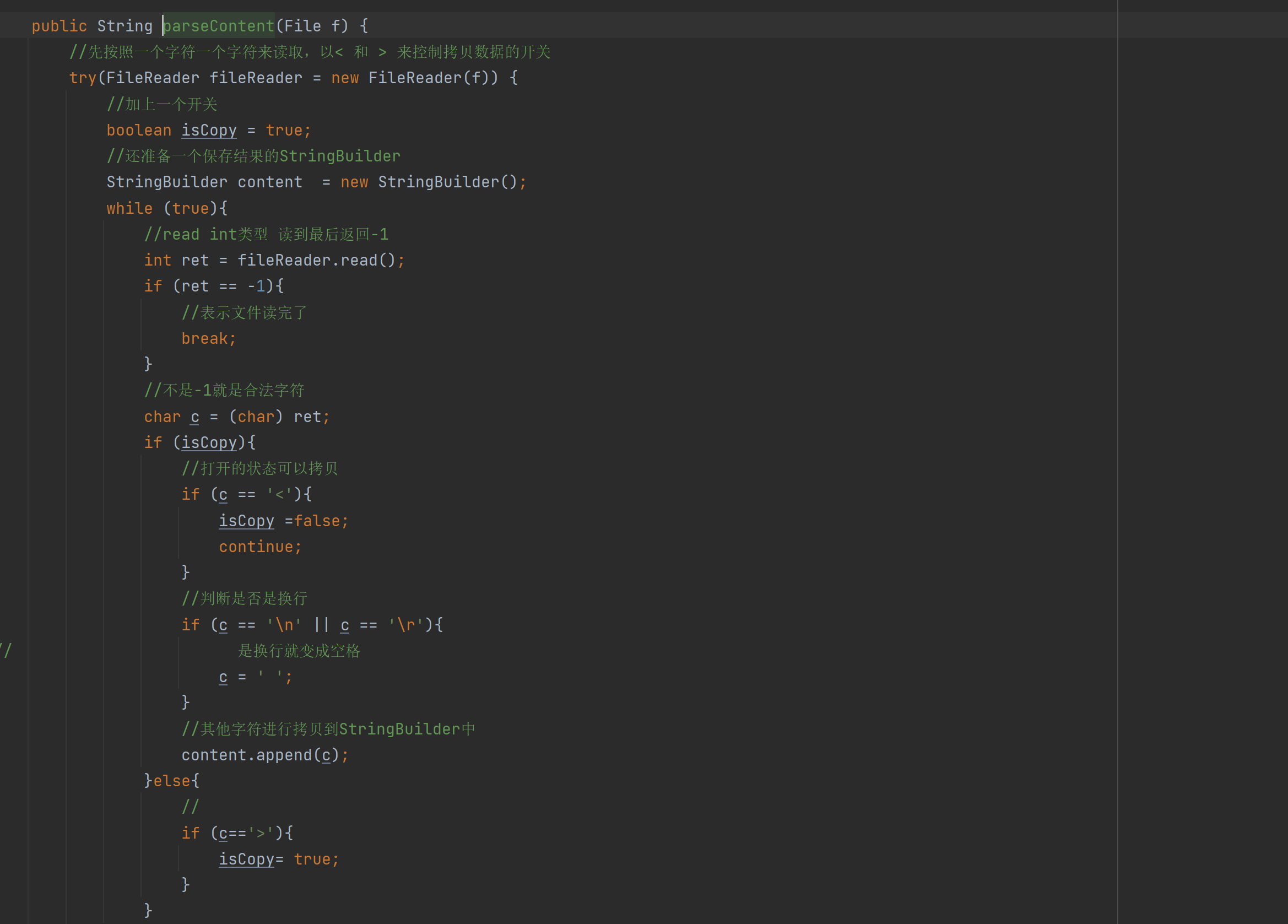The image size is (1288, 924).
Task: Click 'FileReader fileReader' in try statement
Action: coord(204,78)
